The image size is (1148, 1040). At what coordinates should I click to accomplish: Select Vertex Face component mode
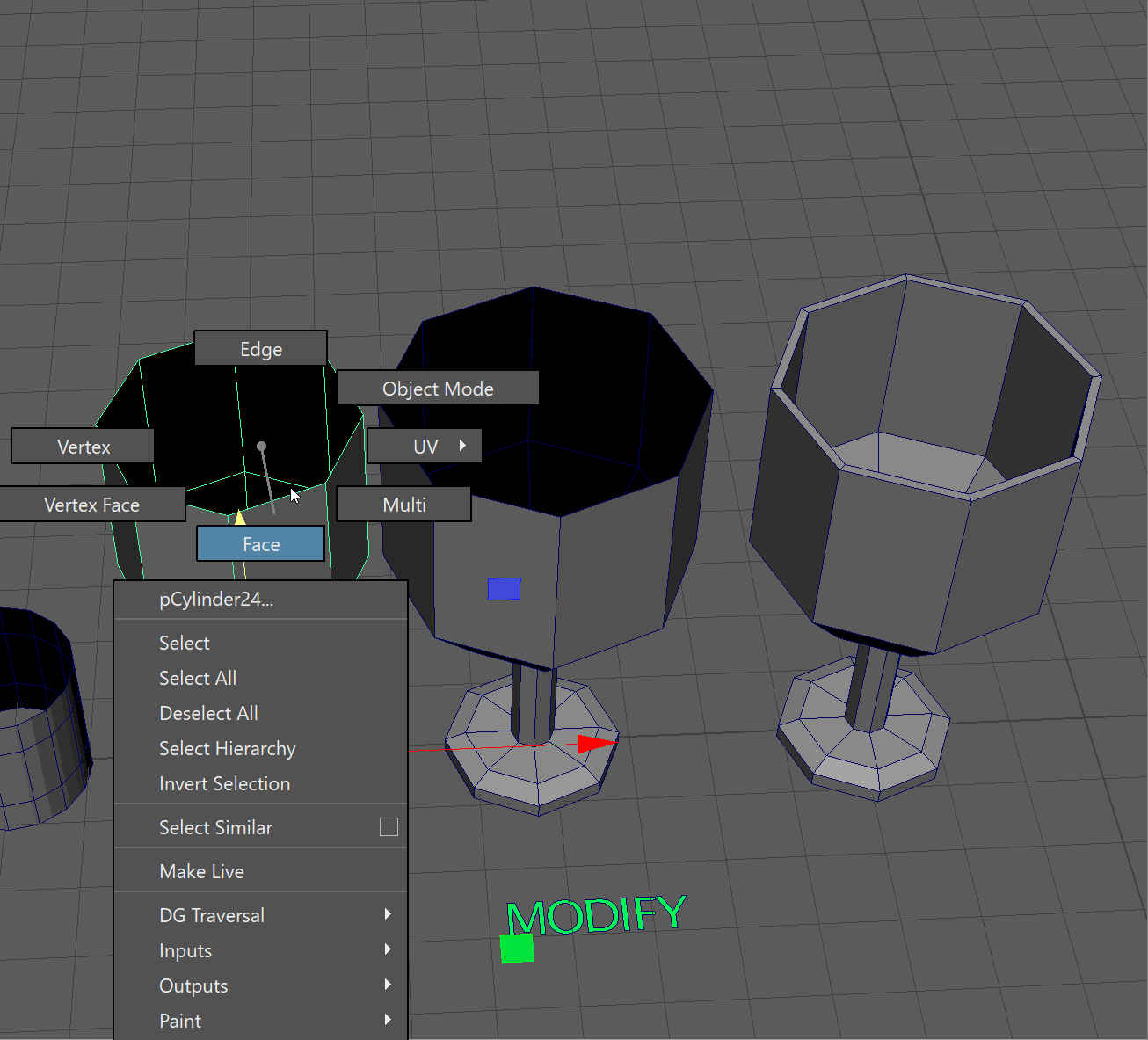tap(91, 505)
